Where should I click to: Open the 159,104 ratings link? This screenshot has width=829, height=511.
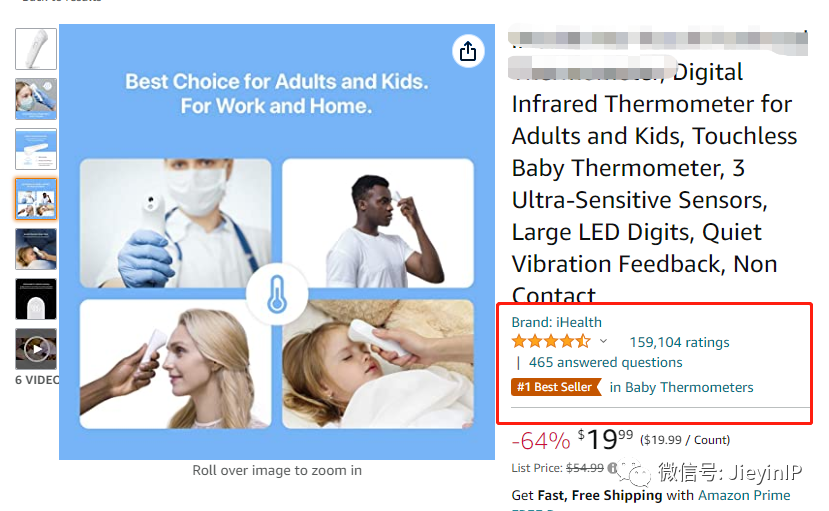[679, 342]
